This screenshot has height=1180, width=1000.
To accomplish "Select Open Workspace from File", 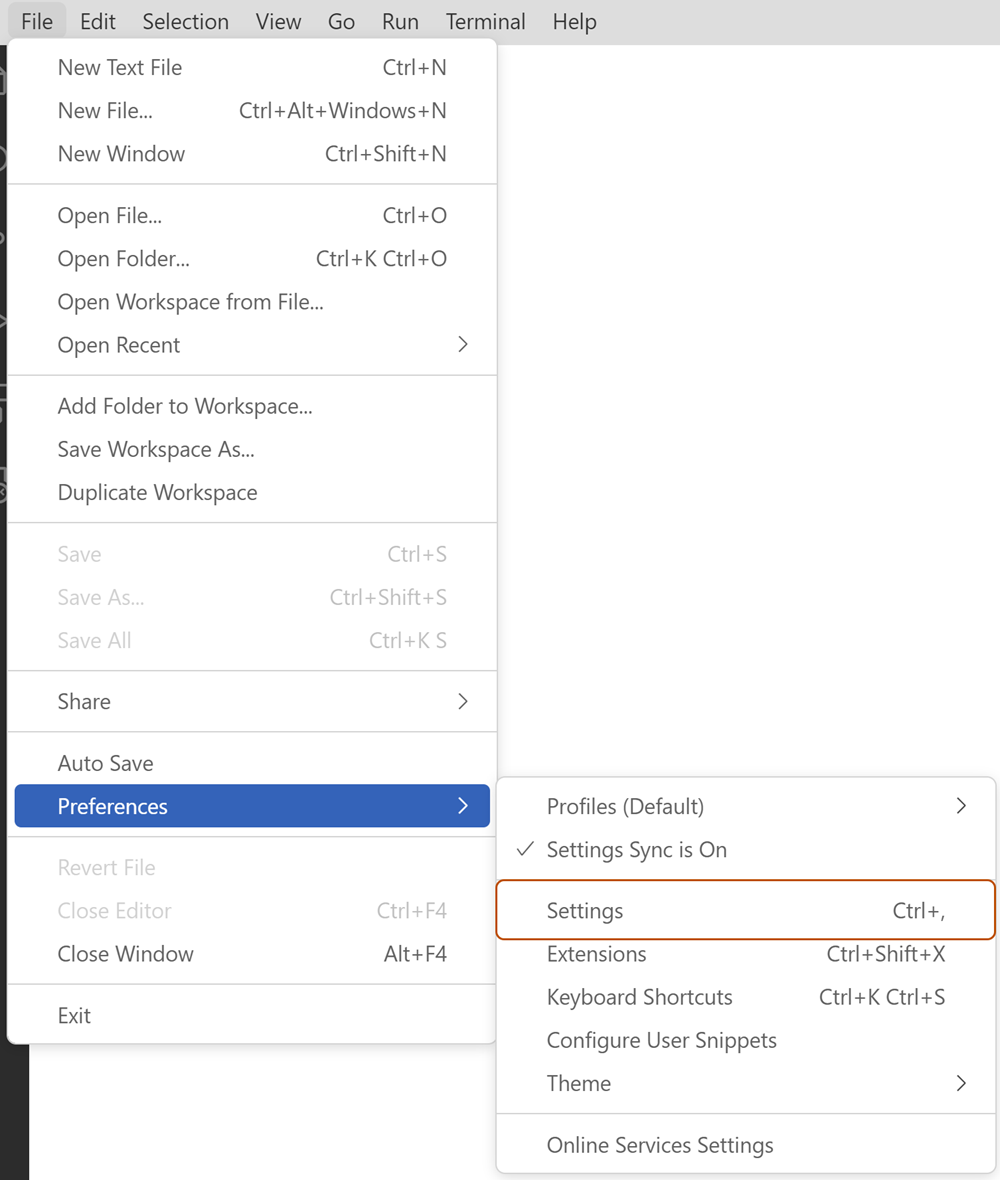I will (x=190, y=301).
